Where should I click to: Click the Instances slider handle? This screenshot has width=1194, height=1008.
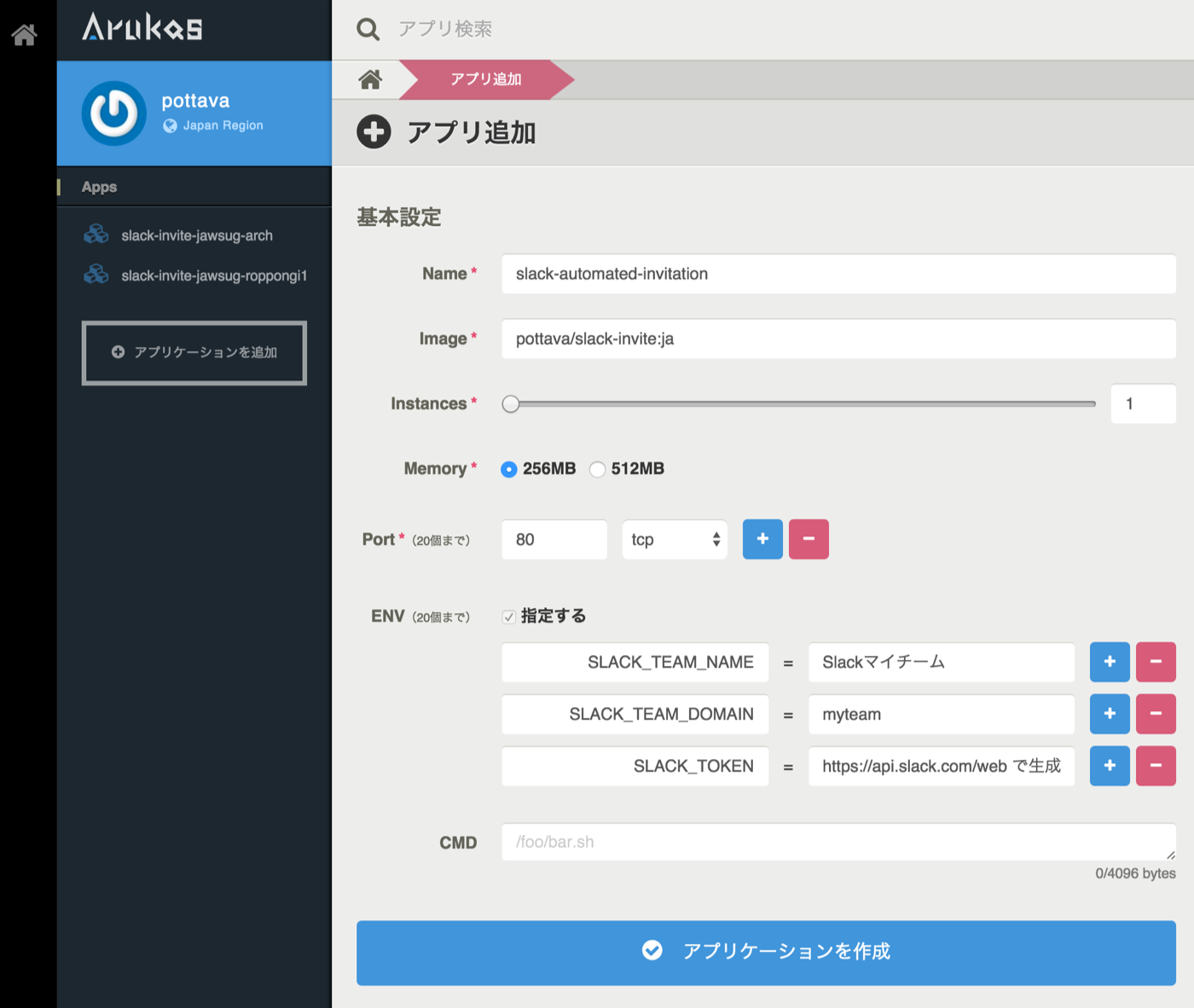tap(512, 403)
